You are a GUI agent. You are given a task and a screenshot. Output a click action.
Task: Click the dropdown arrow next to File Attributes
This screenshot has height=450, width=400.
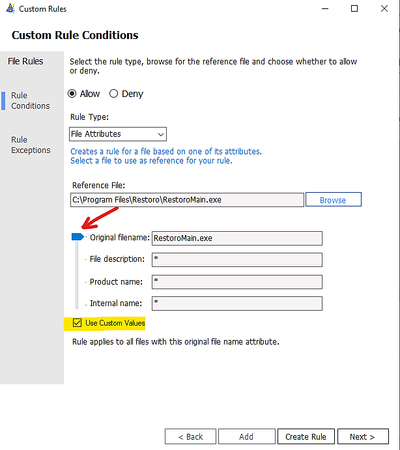pos(161,134)
